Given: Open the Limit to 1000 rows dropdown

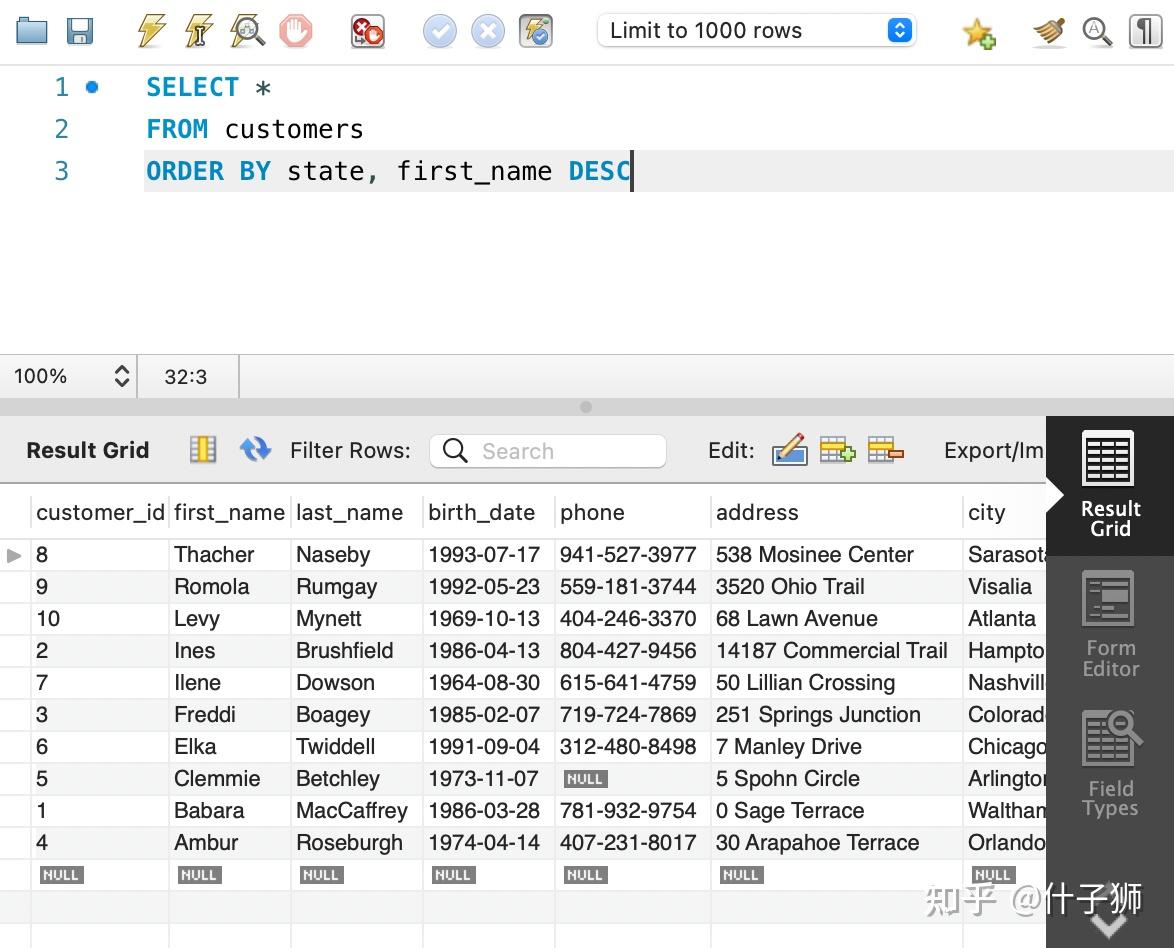Looking at the screenshot, I should click(897, 30).
